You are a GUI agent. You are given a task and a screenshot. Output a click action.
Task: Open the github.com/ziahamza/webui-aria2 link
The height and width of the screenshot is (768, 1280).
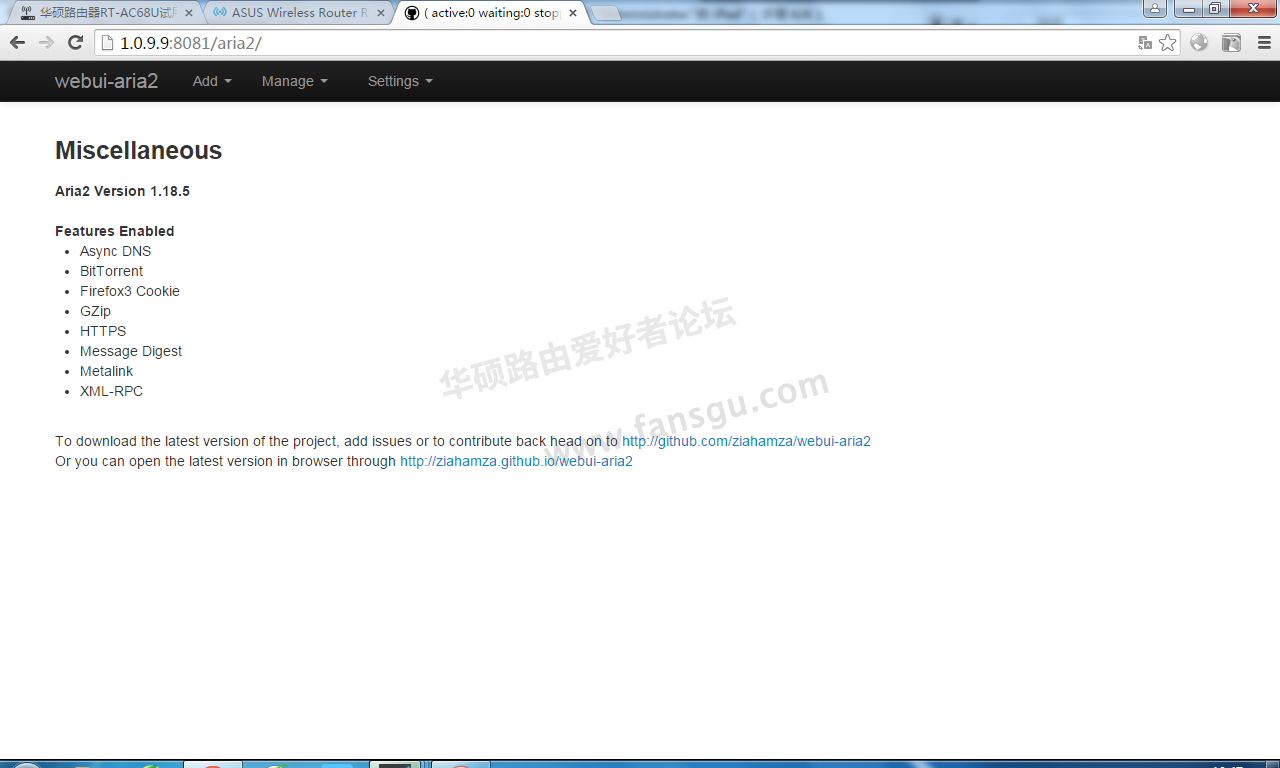pyautogui.click(x=746, y=441)
